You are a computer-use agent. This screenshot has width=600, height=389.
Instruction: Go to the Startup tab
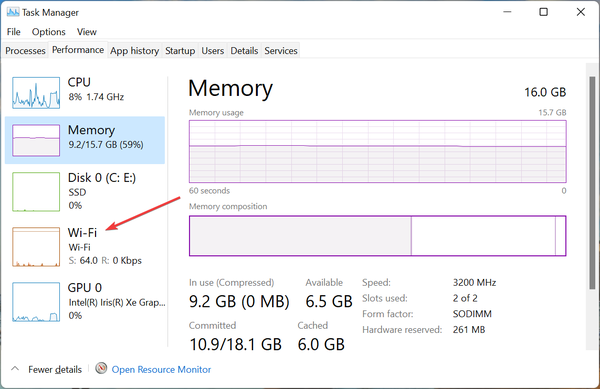pyautogui.click(x=180, y=50)
